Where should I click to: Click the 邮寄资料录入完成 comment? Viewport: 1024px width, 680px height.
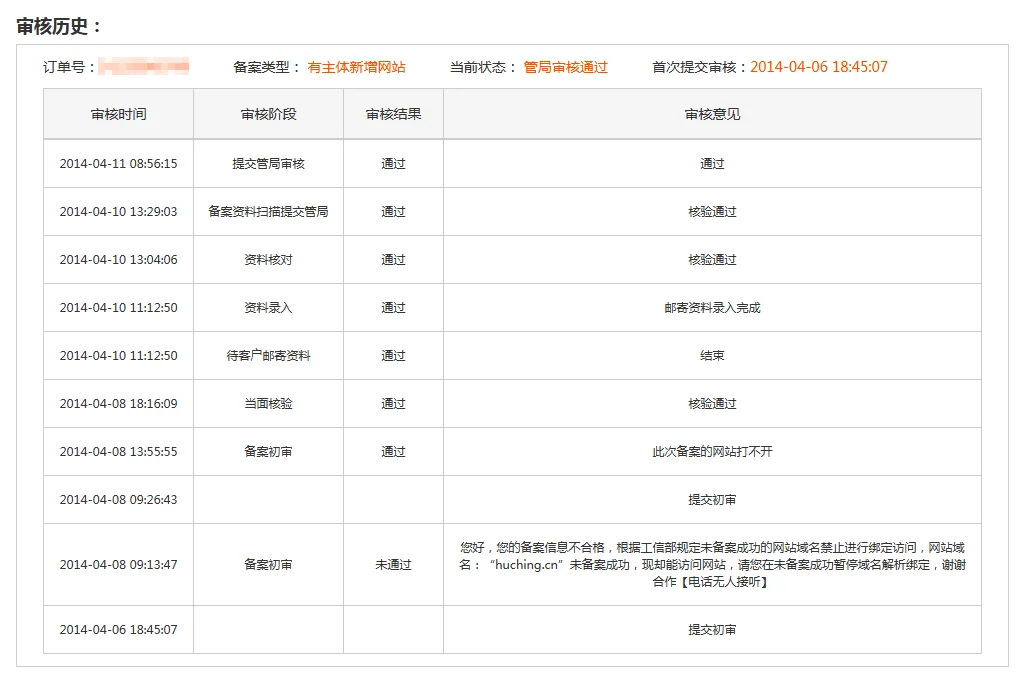point(712,308)
